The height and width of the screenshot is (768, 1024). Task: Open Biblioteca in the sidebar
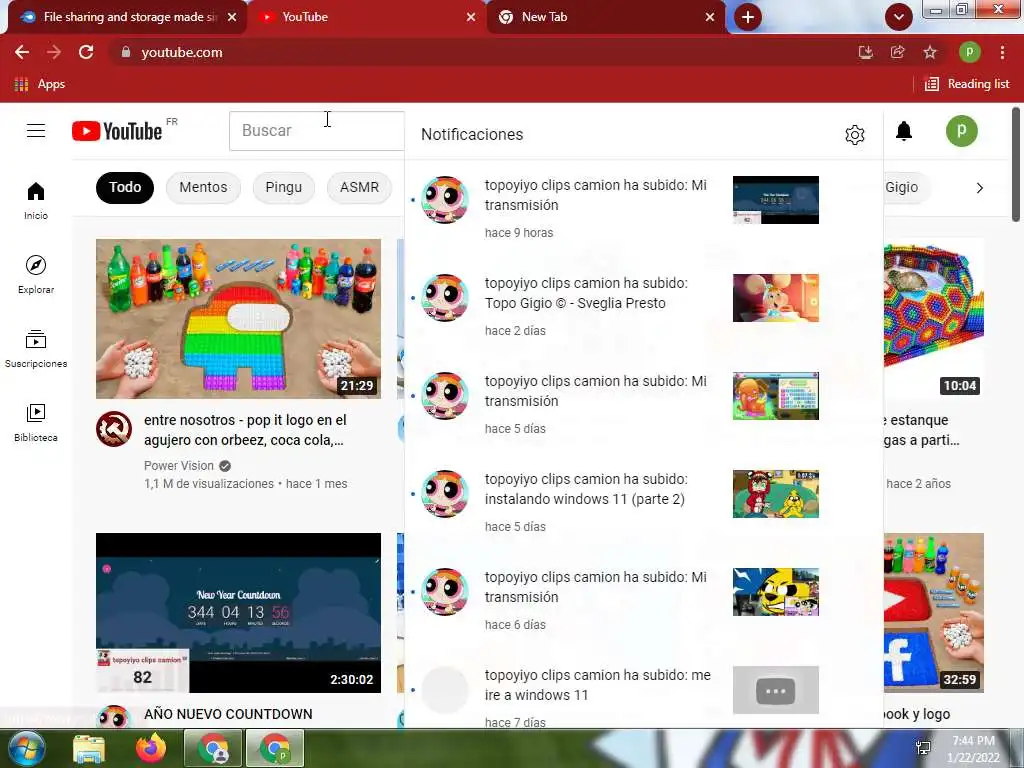point(36,423)
